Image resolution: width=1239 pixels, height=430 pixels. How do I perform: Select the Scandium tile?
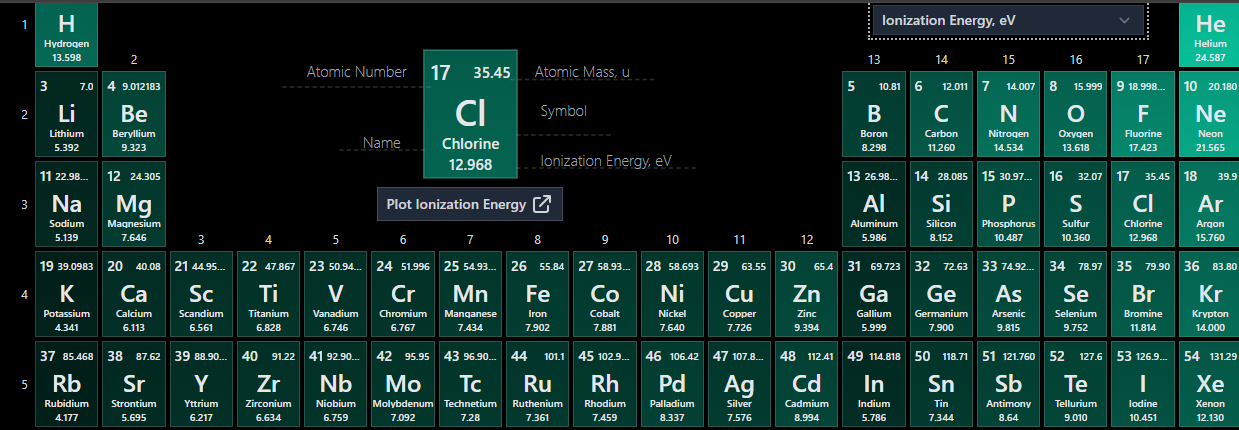click(x=201, y=295)
